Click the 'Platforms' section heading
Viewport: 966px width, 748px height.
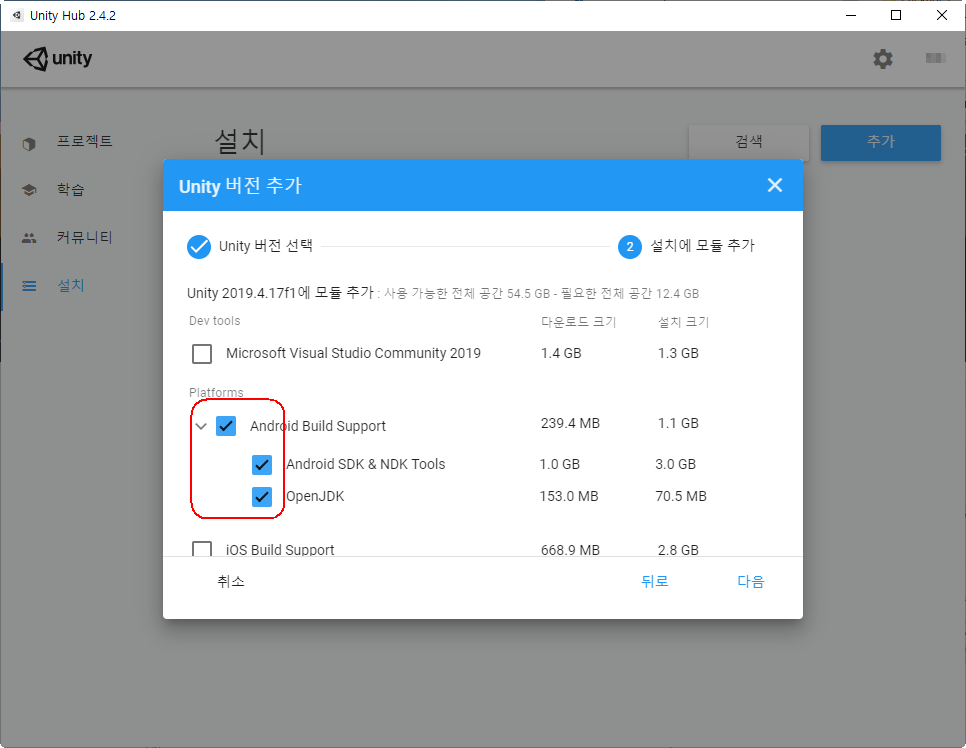[216, 392]
